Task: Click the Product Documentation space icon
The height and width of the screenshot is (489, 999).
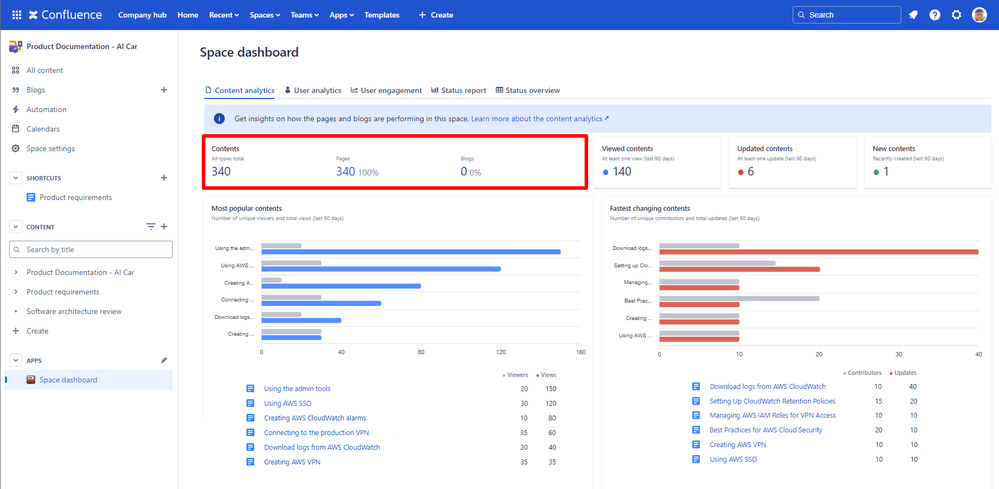Action: coord(15,46)
